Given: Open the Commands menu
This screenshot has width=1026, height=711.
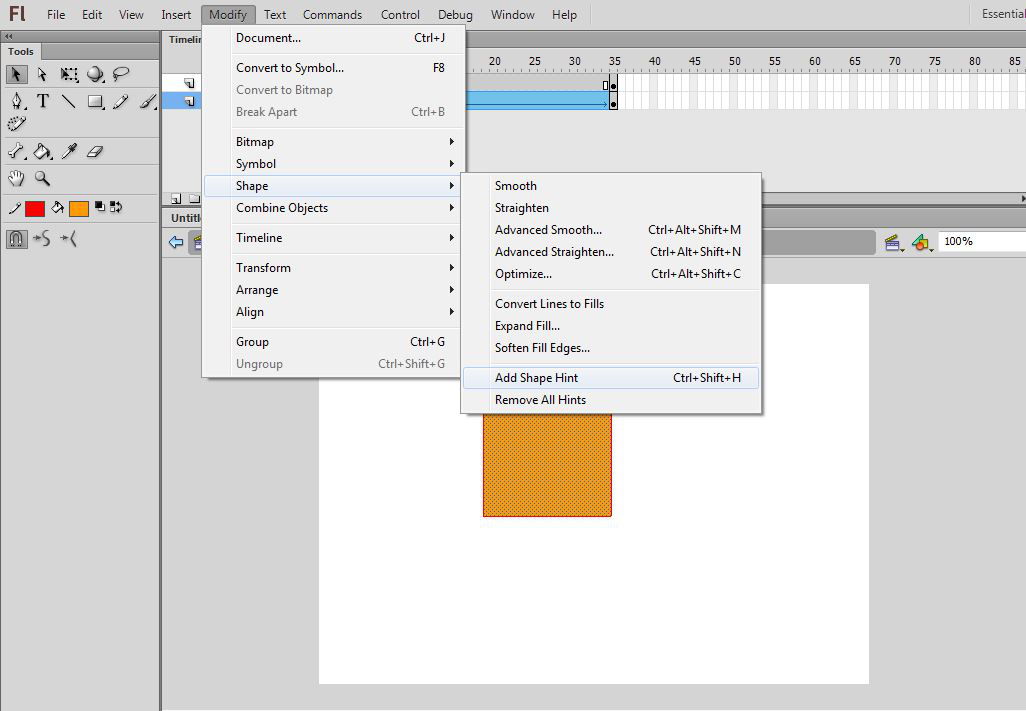Looking at the screenshot, I should [332, 14].
